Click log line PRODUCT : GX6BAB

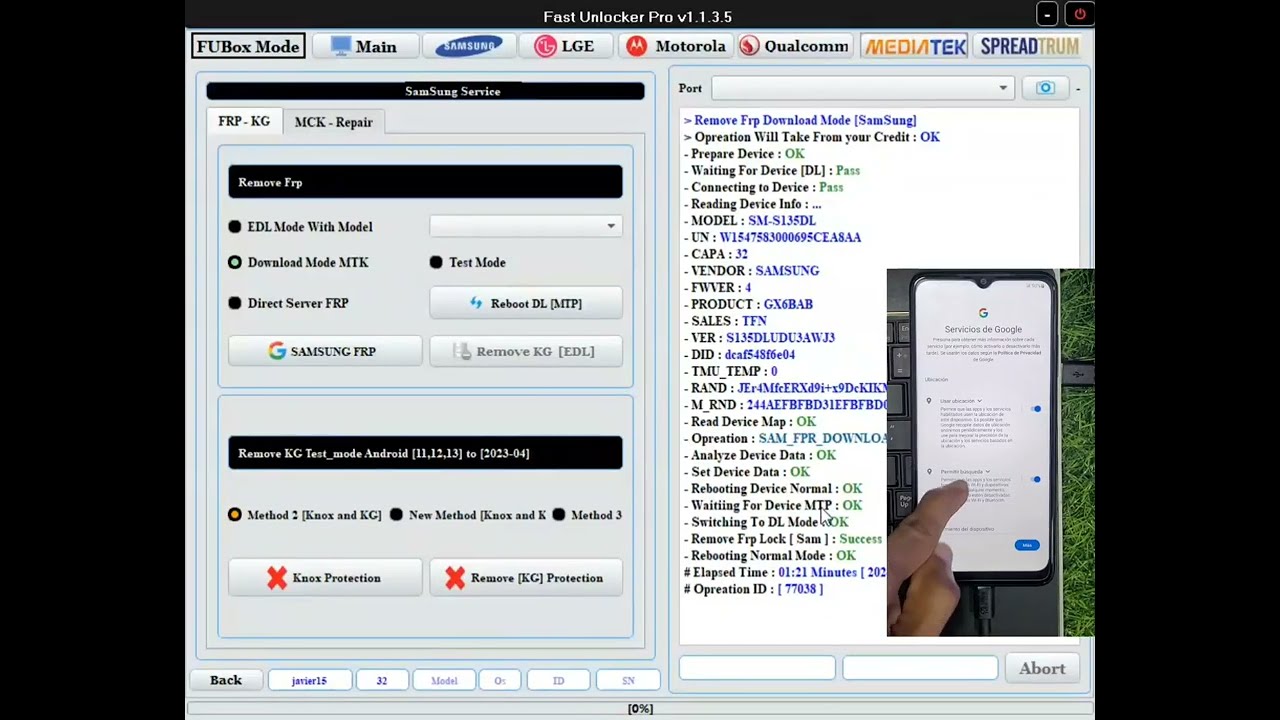click(x=748, y=304)
